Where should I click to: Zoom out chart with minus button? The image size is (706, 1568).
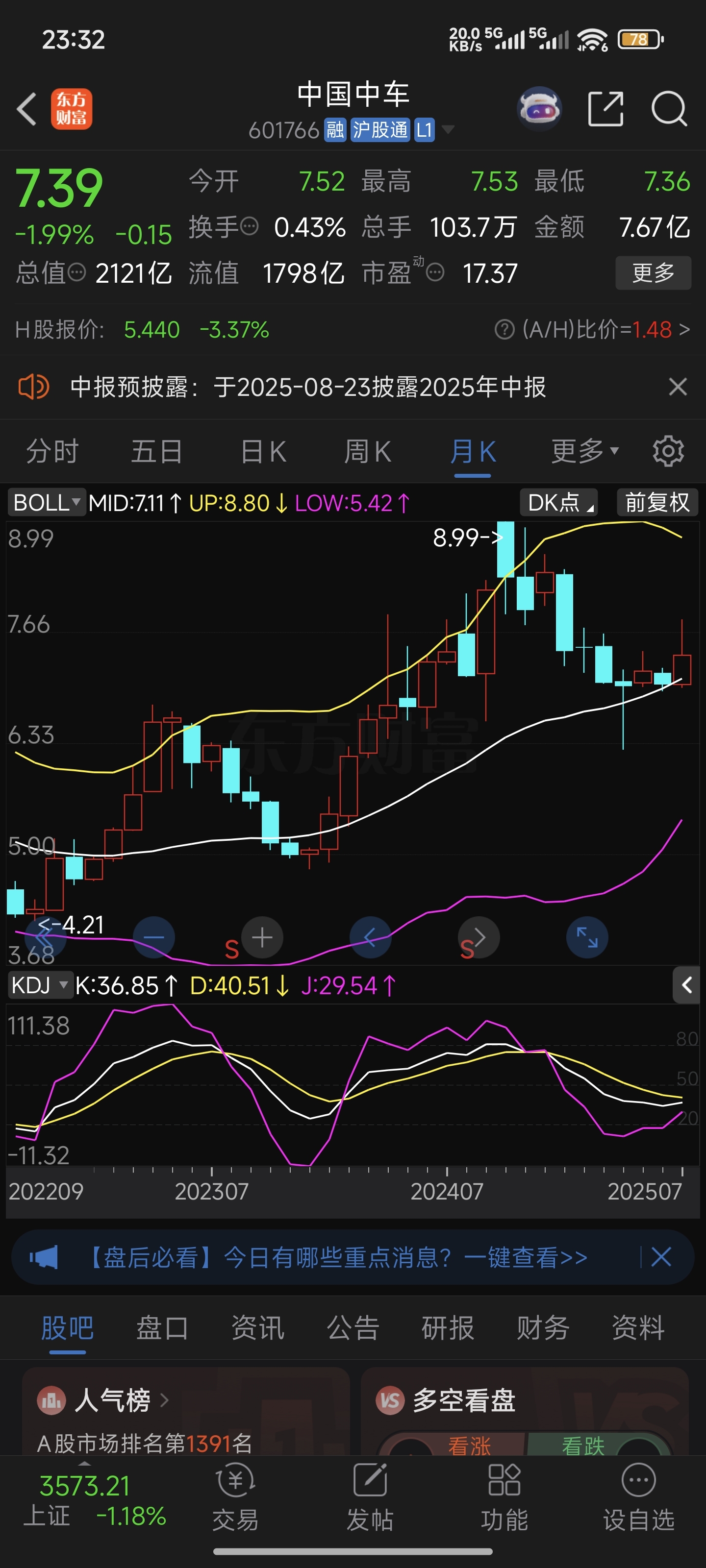154,937
